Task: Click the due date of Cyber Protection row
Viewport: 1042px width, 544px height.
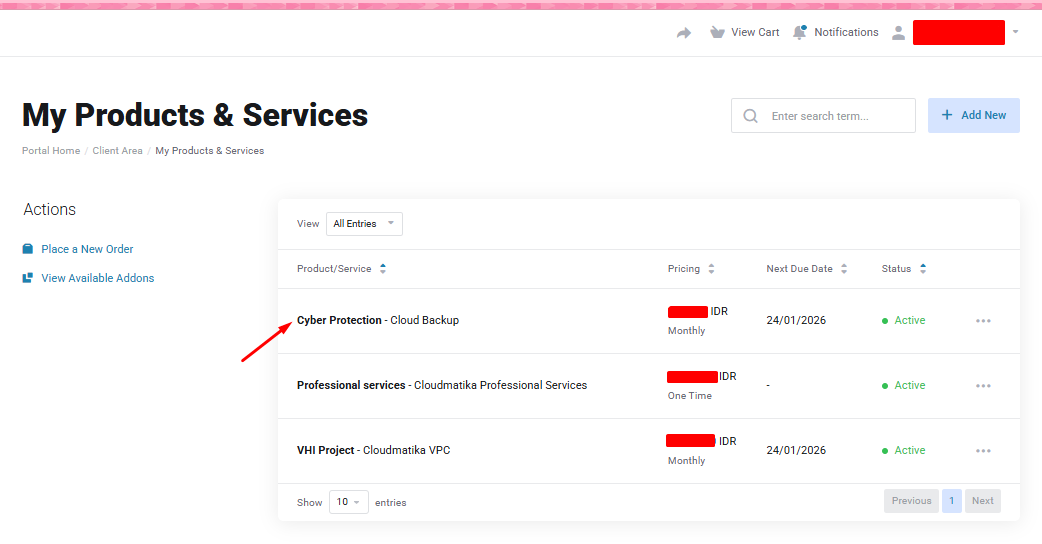Action: tap(796, 320)
